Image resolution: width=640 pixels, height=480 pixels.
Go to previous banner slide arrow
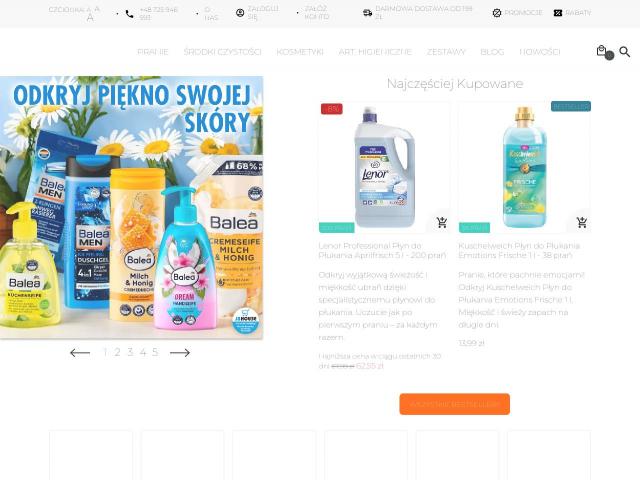80,353
